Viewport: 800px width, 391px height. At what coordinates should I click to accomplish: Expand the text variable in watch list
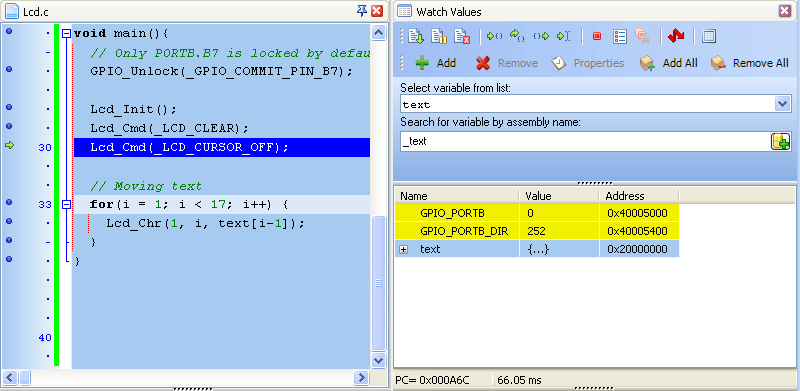[x=404, y=250]
